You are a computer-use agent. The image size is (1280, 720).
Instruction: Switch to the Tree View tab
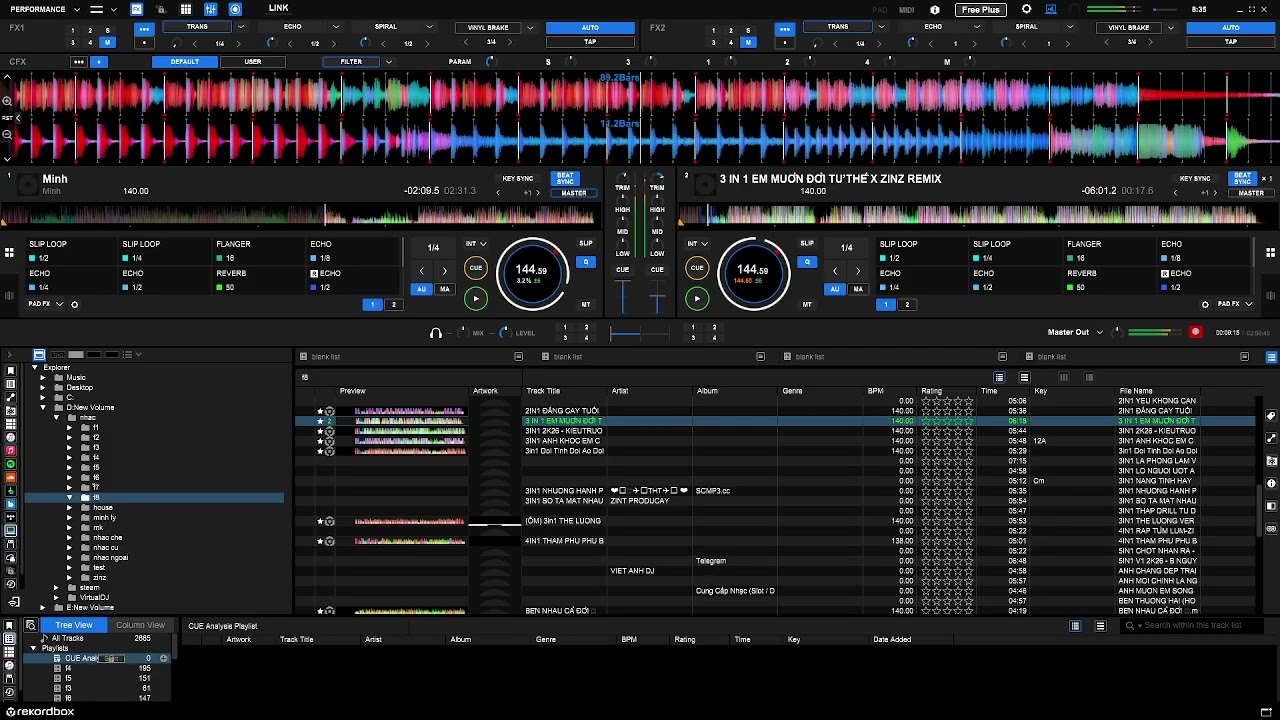click(74, 625)
